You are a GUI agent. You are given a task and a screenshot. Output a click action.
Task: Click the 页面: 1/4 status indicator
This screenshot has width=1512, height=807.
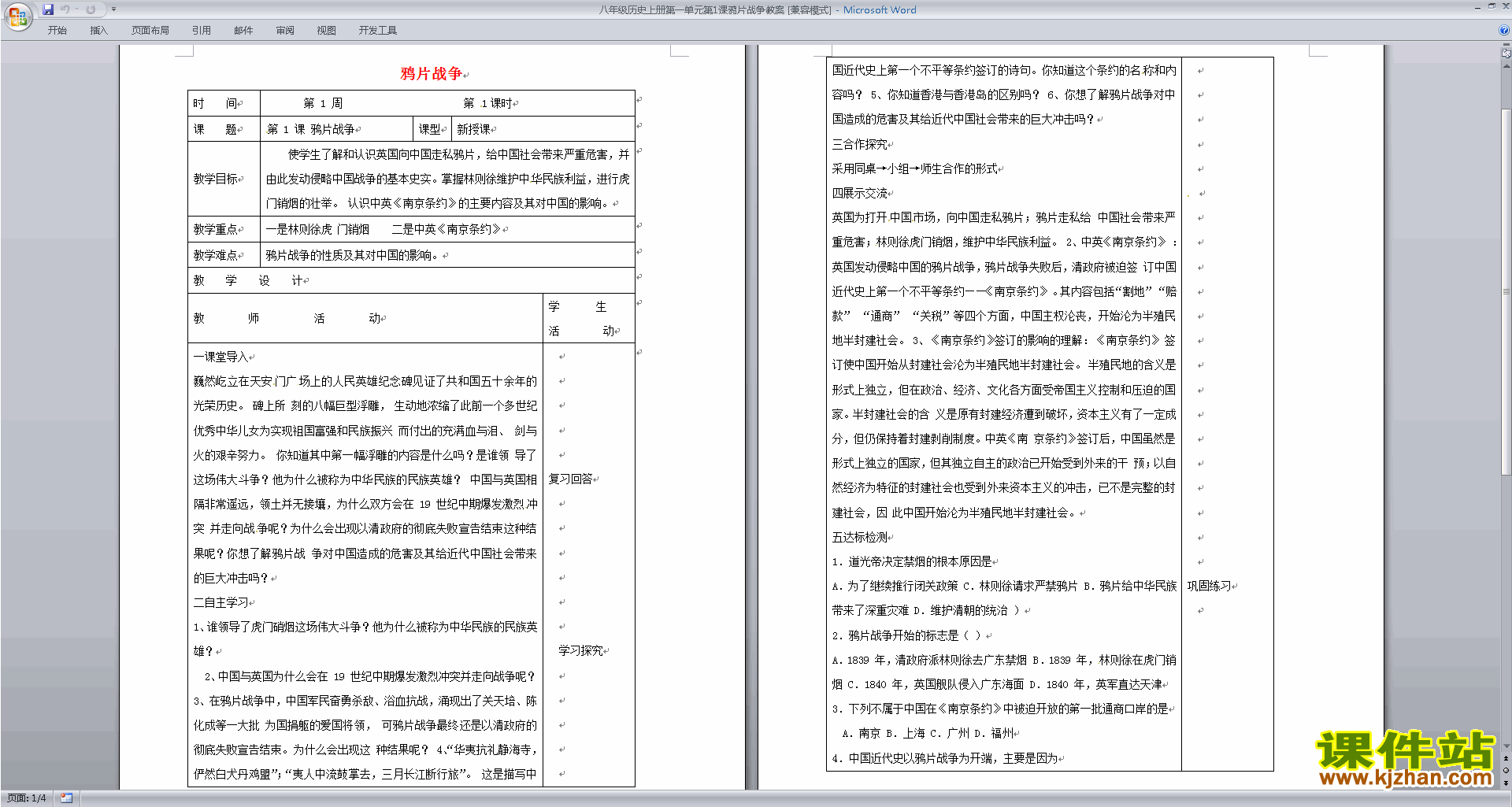click(x=27, y=798)
